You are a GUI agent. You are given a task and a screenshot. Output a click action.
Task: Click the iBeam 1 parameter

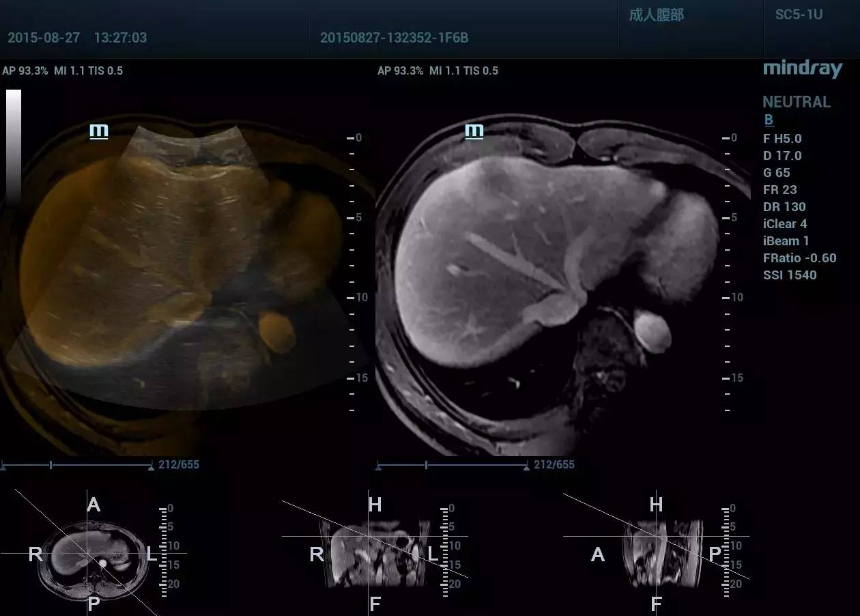pos(785,241)
